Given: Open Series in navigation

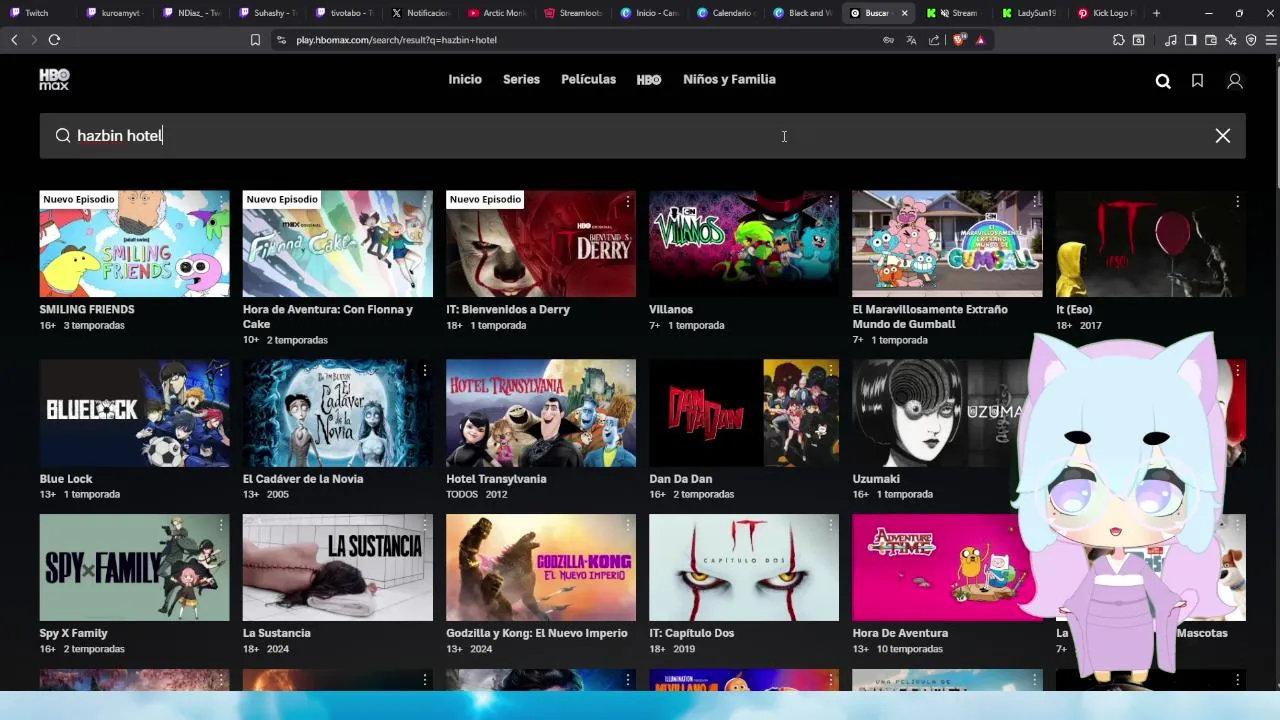Looking at the screenshot, I should (521, 79).
